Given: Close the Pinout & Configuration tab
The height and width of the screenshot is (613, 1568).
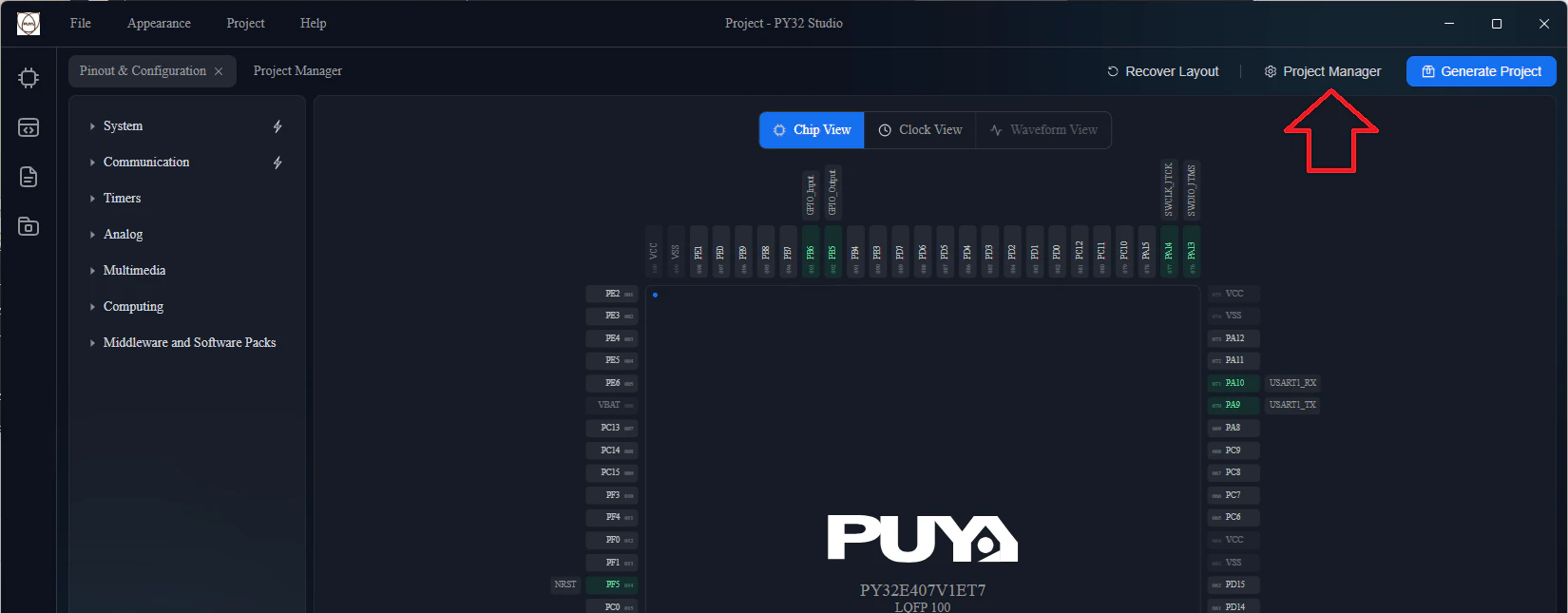Looking at the screenshot, I should point(219,71).
